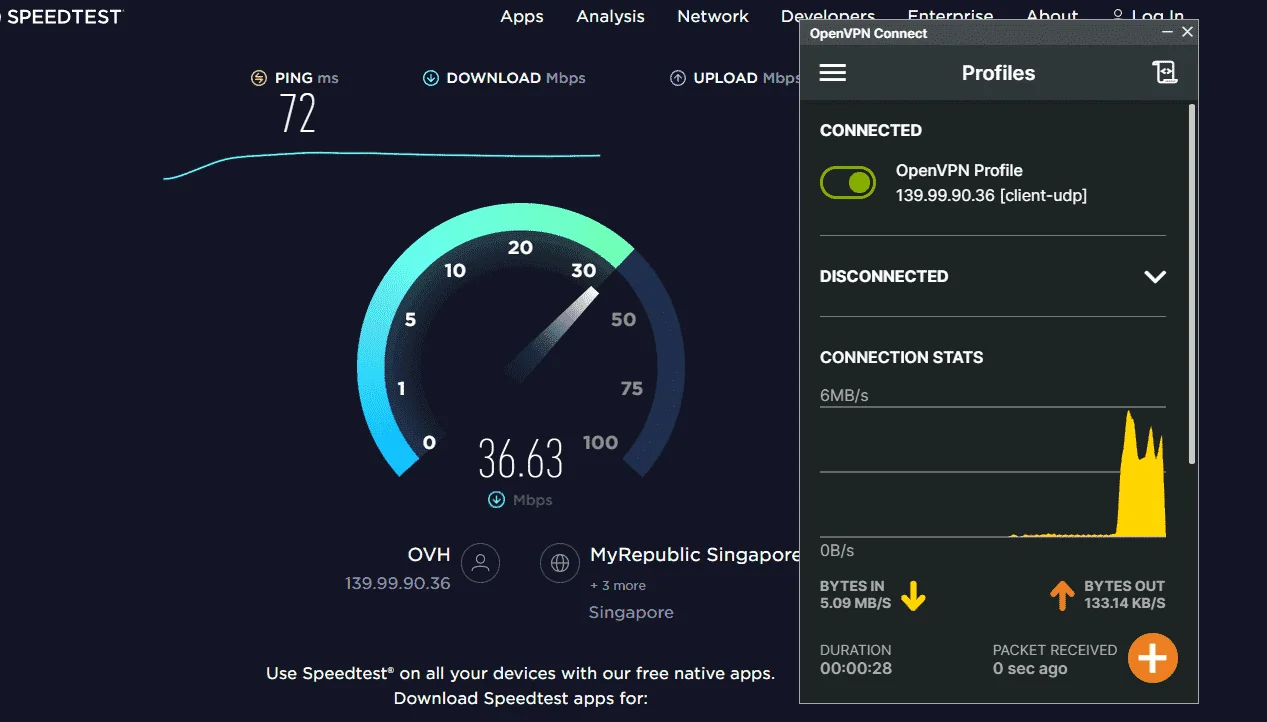The width and height of the screenshot is (1267, 722).
Task: Click the upload arrow icon by UPLOAD
Action: 678,78
